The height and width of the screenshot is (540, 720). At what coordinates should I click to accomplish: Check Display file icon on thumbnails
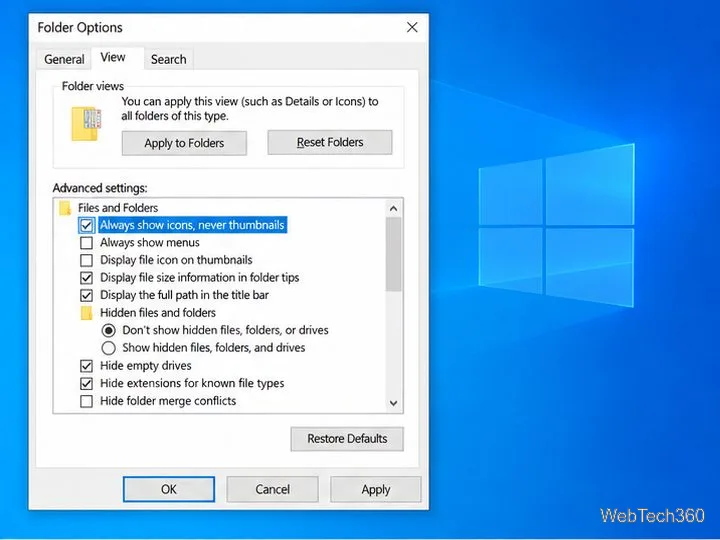[86, 260]
